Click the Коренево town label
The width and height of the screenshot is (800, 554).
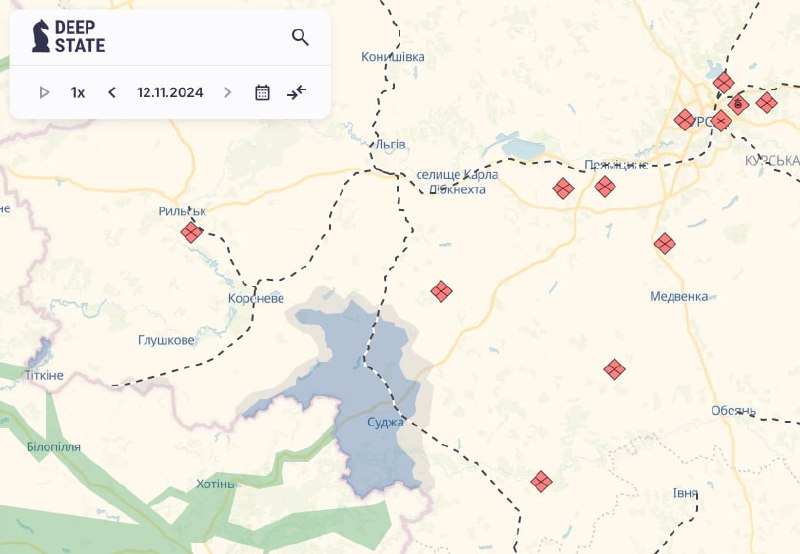[256, 299]
